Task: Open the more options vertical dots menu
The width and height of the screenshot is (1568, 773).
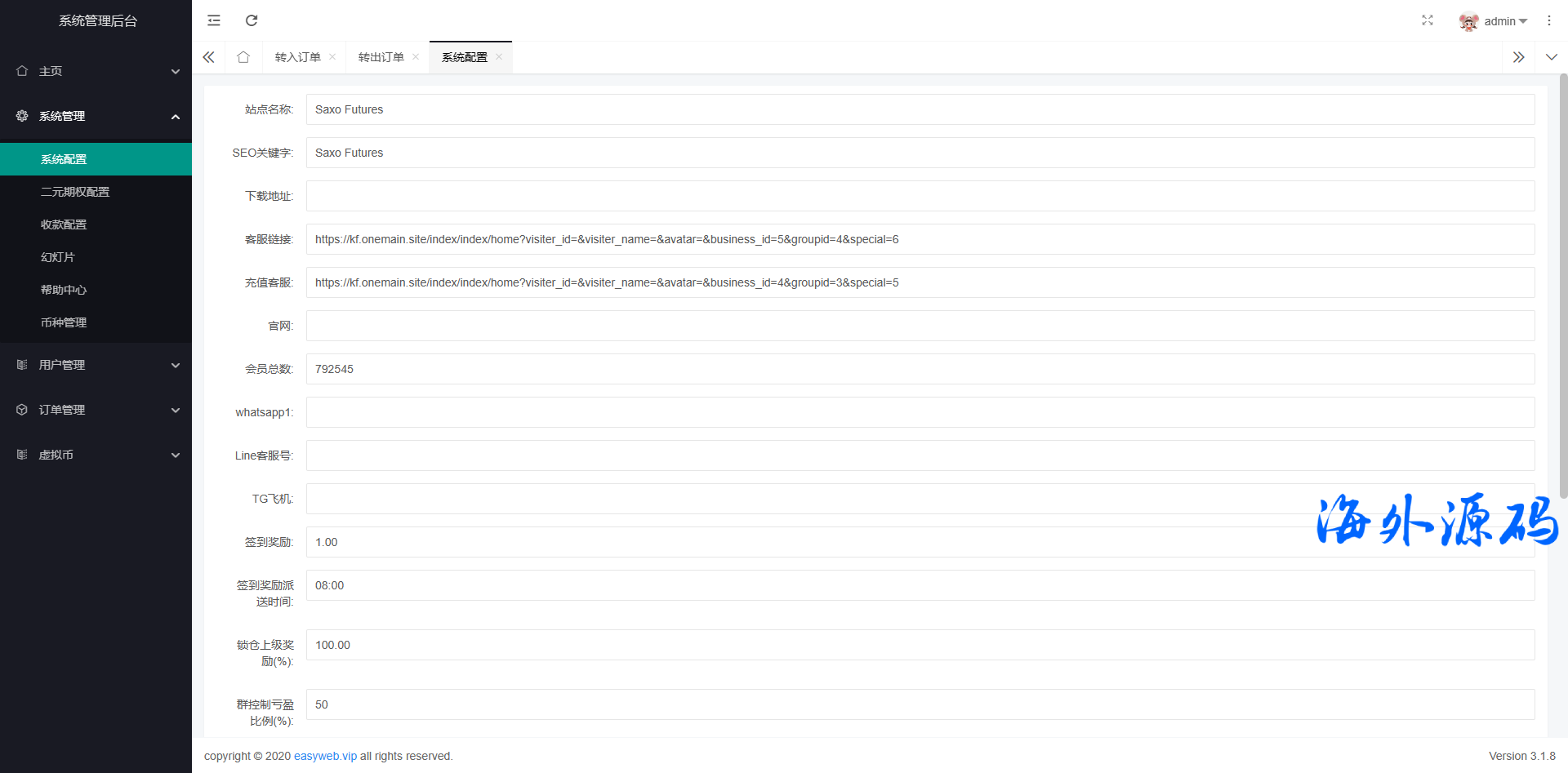Action: click(x=1548, y=20)
